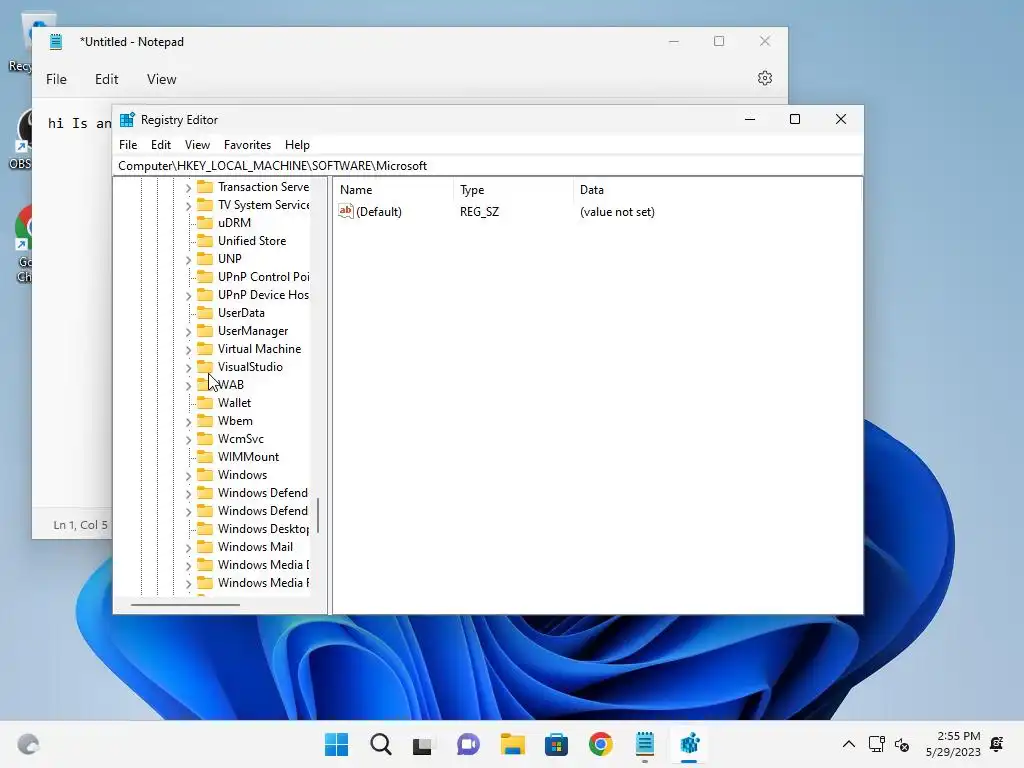Expand the Virtual Machine key
The image size is (1024, 768).
click(188, 350)
